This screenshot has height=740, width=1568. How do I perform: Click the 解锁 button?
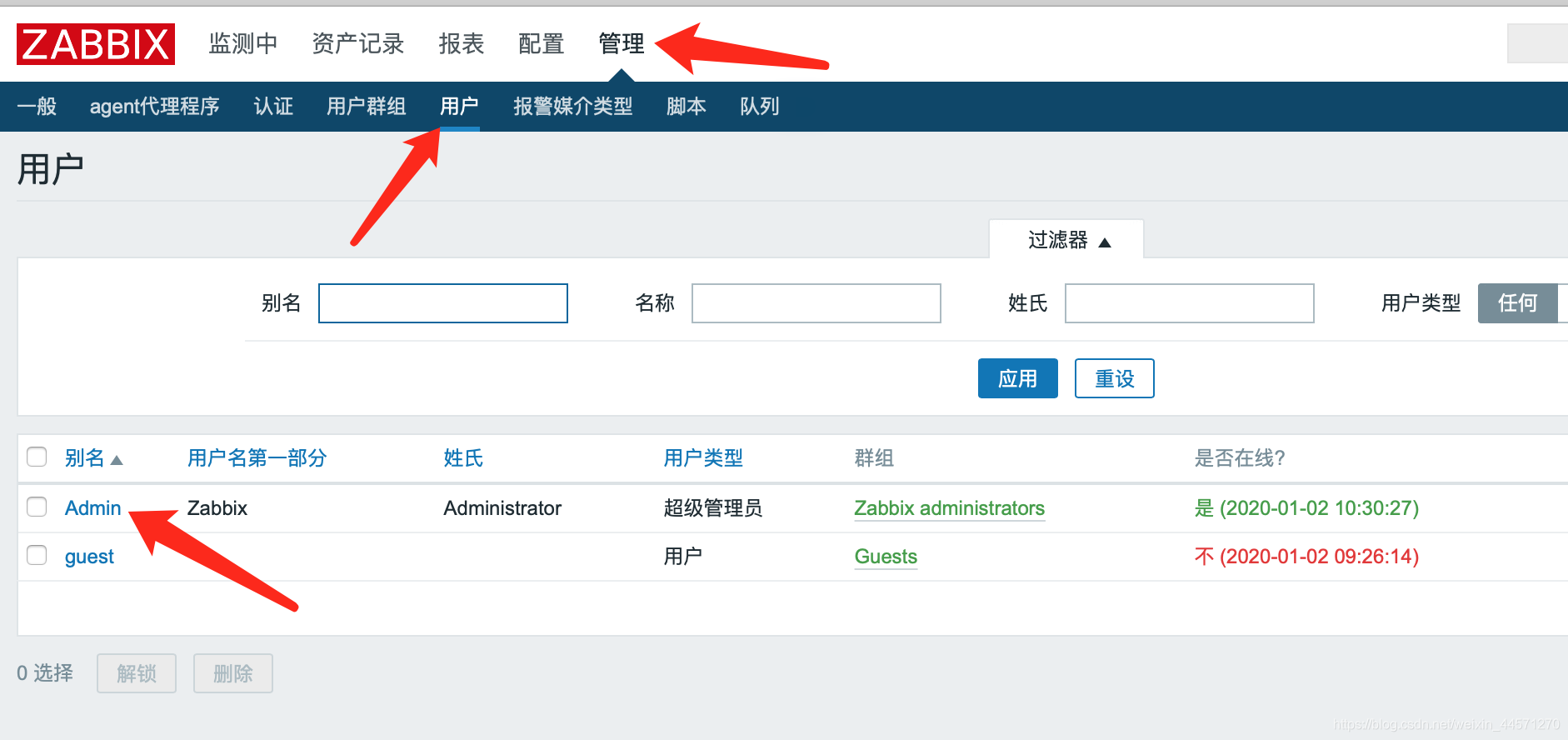pos(137,673)
